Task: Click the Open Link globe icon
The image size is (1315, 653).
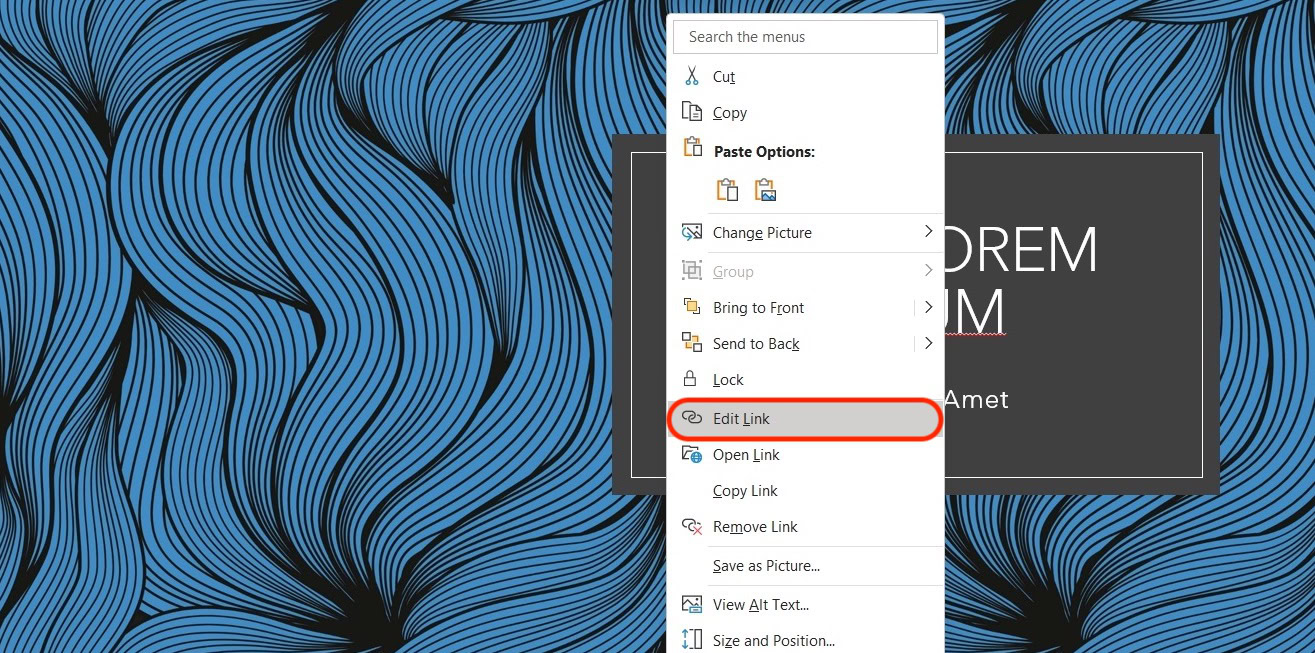Action: [x=691, y=455]
